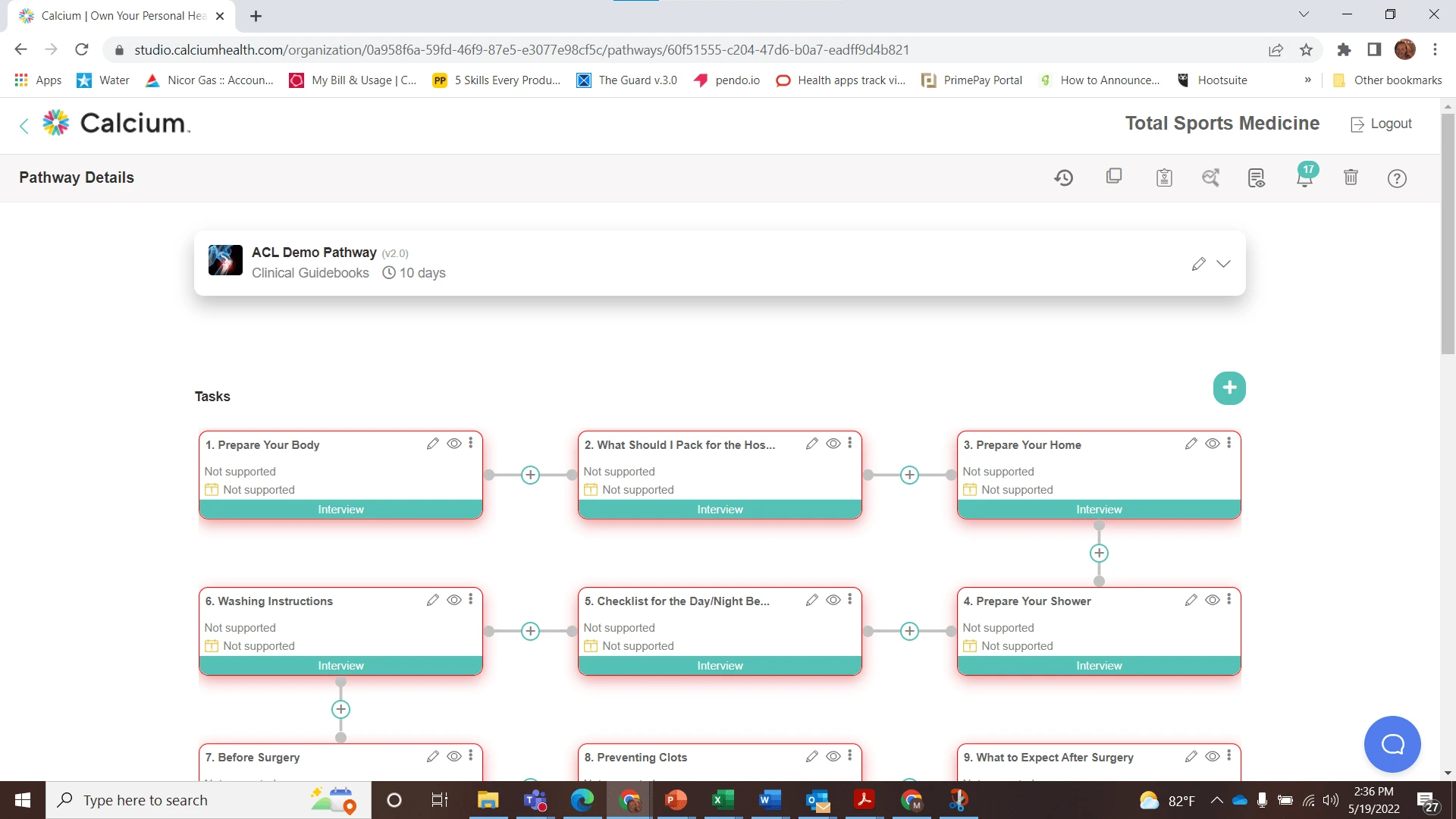Switch to the Calcium browser tab
Image resolution: width=1456 pixels, height=819 pixels.
click(114, 15)
